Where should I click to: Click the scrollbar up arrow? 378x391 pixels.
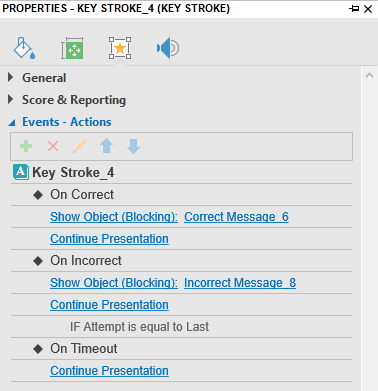click(369, 76)
